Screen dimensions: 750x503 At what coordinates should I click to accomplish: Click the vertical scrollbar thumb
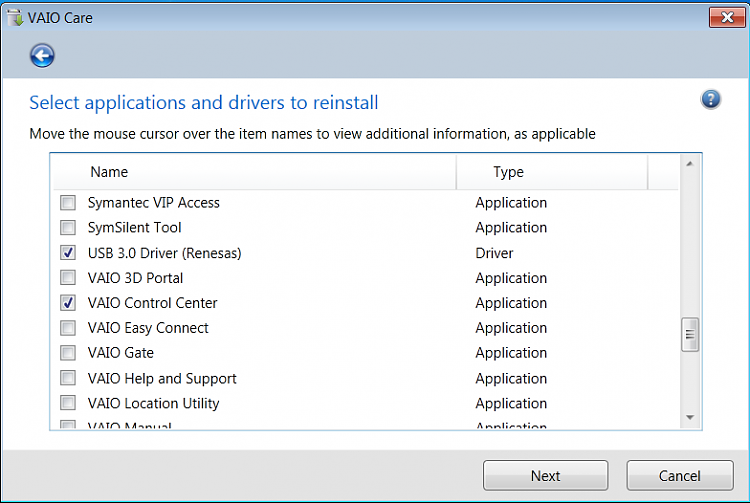click(690, 335)
